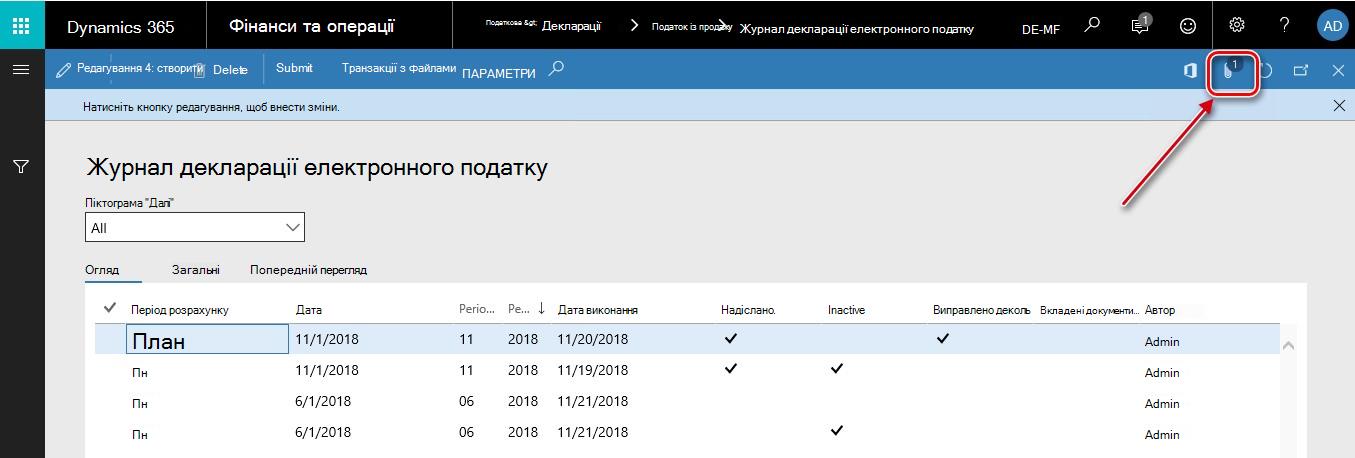Open the help question mark
This screenshot has width=1355, height=458.
(x=1285, y=26)
